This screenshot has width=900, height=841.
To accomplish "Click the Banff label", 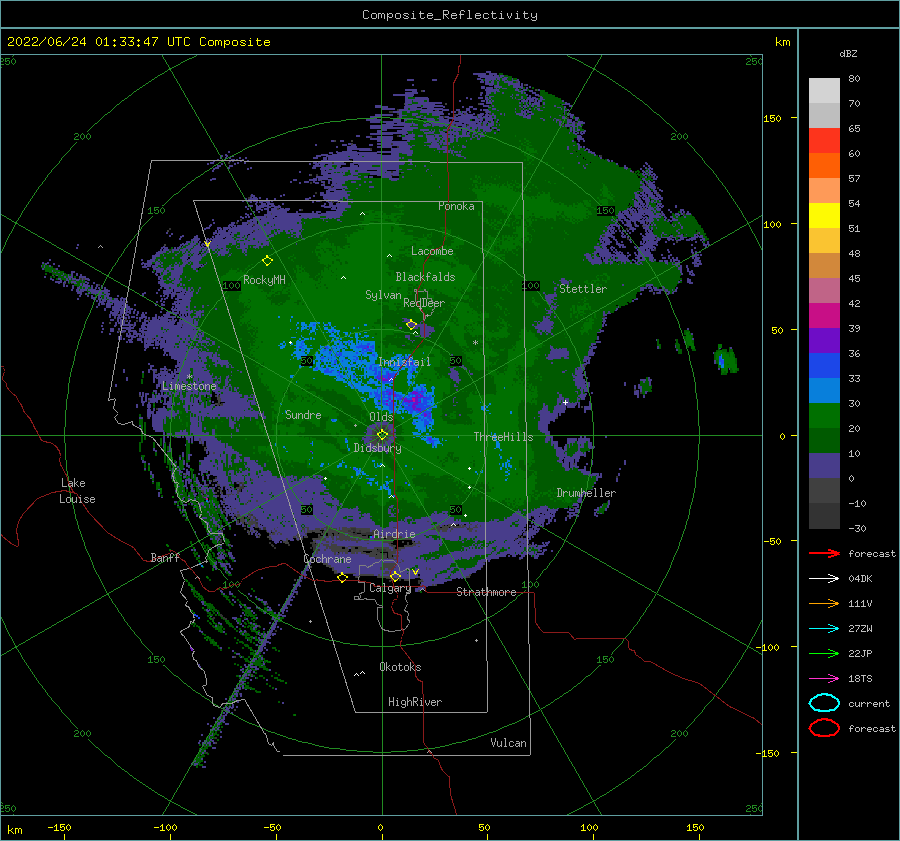I will (165, 557).
